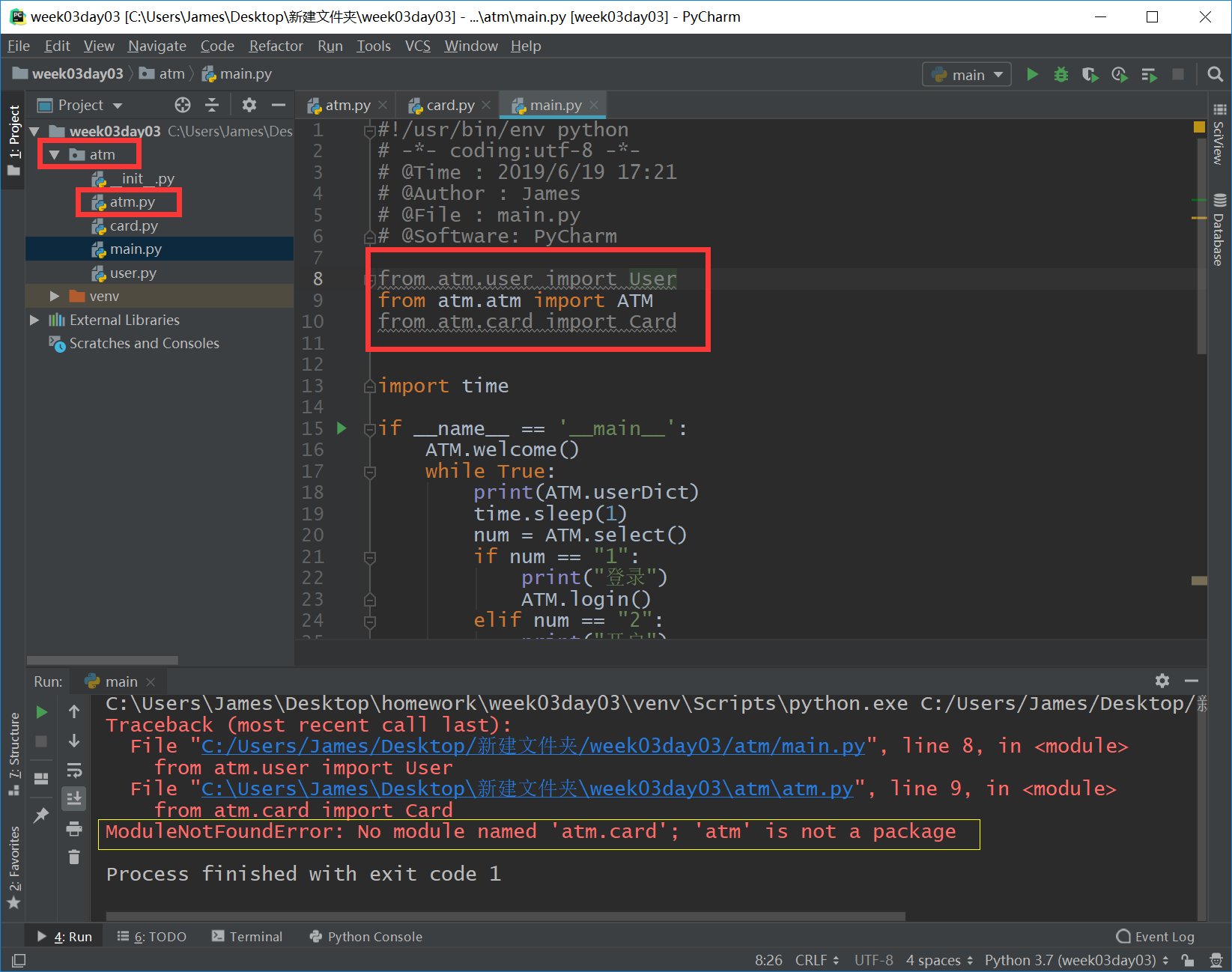Collapse all in Project panel

[x=212, y=105]
